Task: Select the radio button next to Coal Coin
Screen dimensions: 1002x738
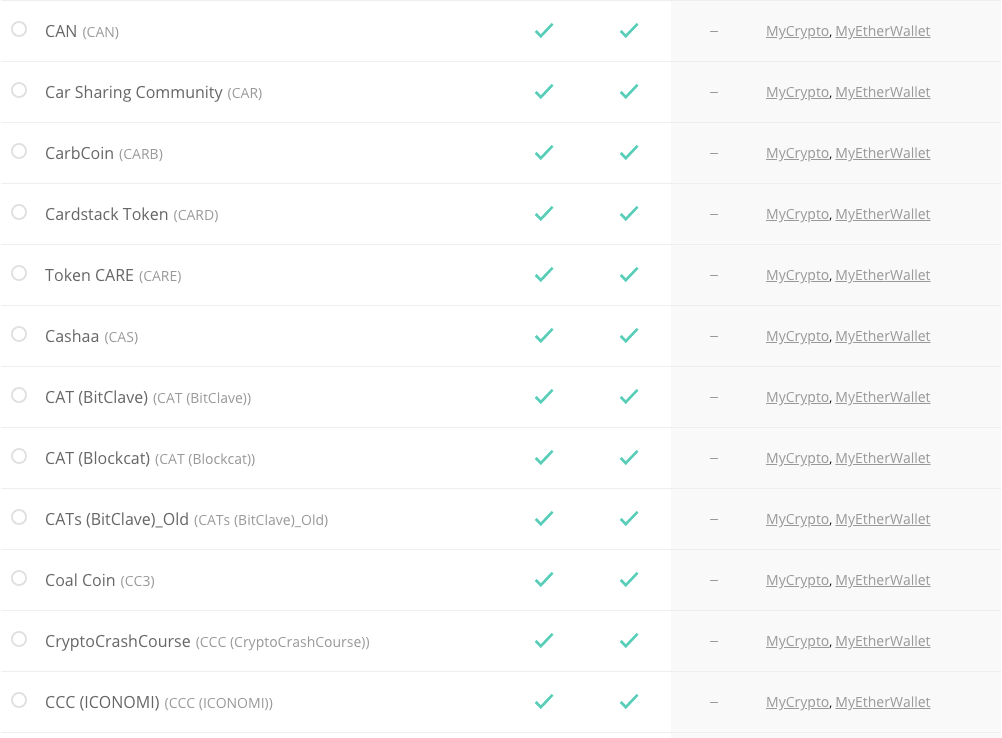Action: [18, 579]
